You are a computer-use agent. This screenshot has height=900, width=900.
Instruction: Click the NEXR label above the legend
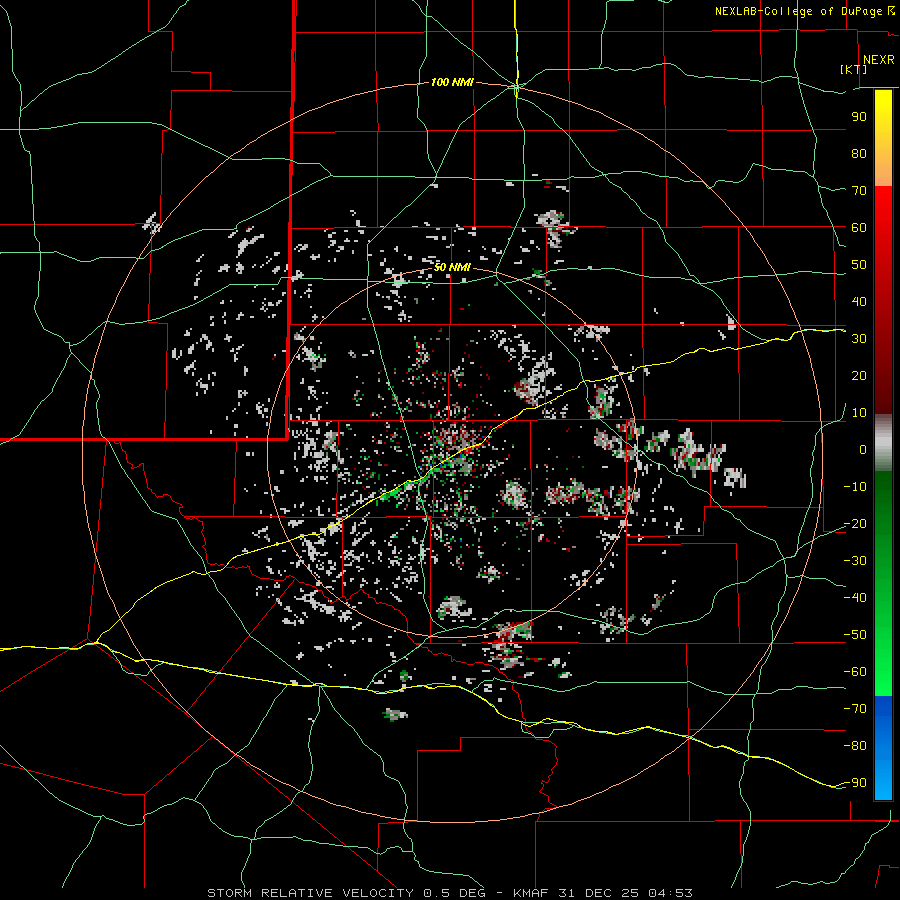click(x=878, y=60)
